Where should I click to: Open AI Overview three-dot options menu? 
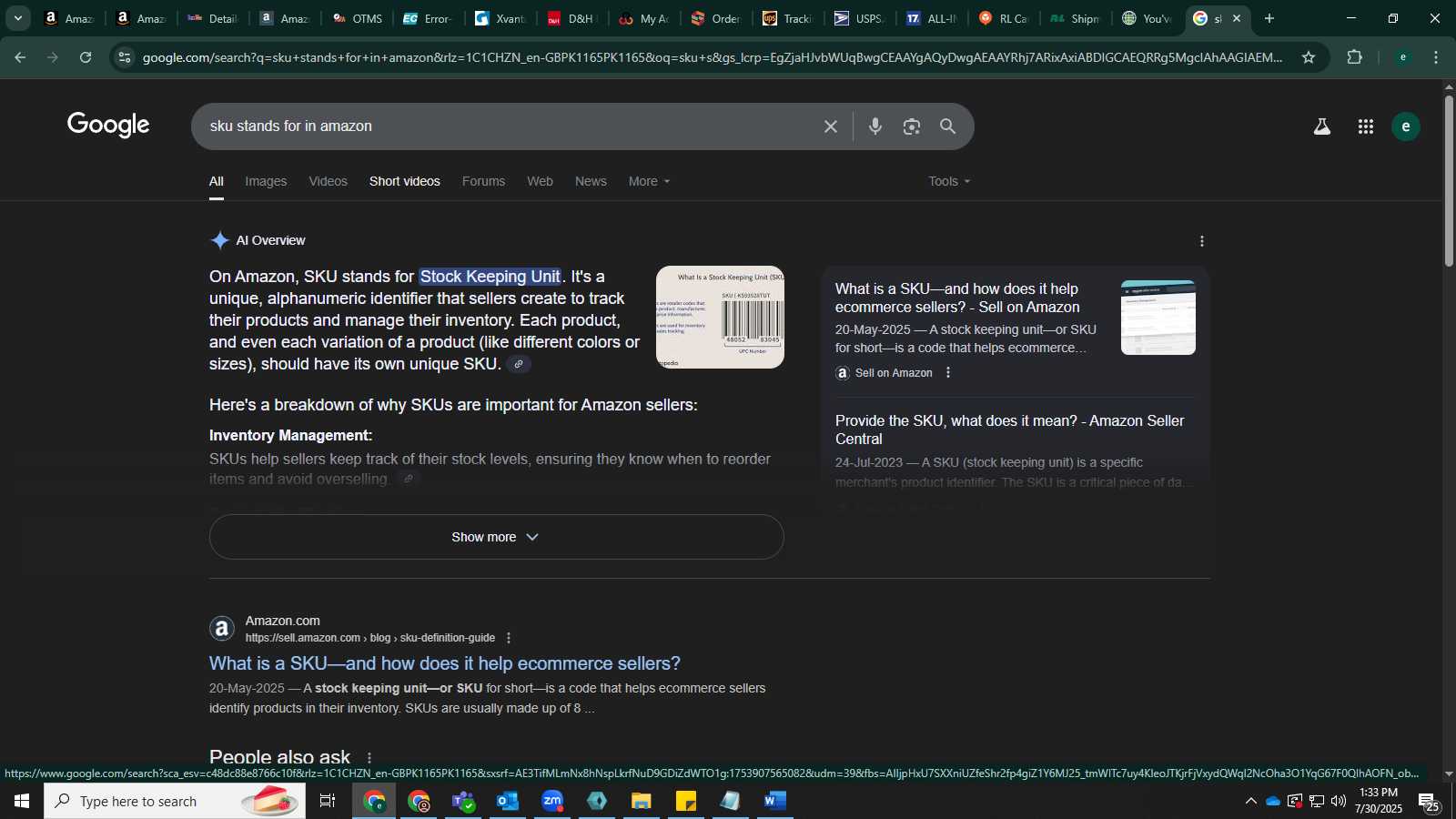click(x=1202, y=241)
